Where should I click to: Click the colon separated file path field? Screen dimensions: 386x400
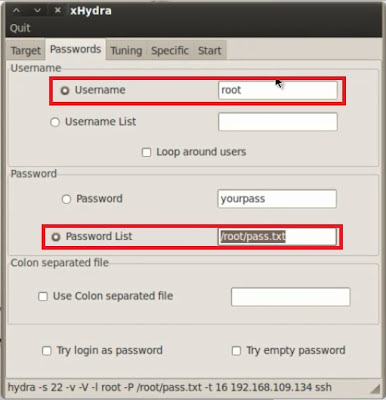point(291,297)
